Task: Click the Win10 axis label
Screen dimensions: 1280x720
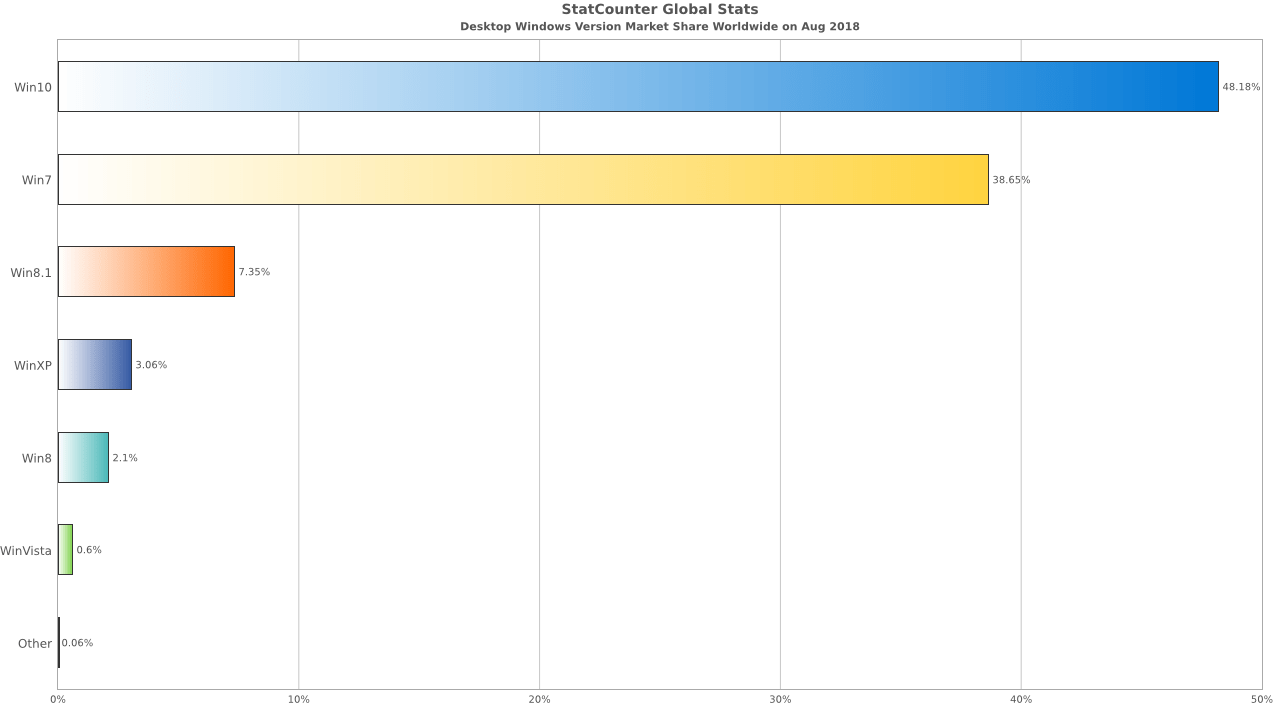Action: coord(33,87)
